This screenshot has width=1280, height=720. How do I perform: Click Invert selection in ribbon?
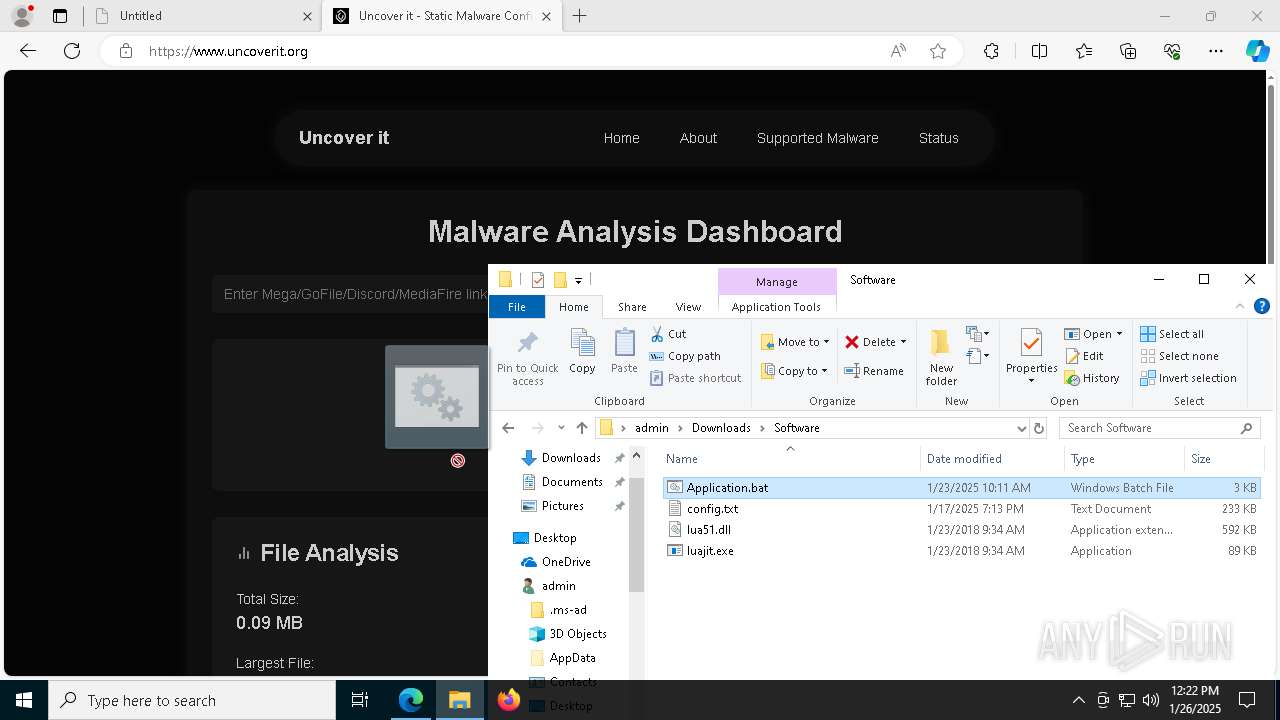point(1188,378)
